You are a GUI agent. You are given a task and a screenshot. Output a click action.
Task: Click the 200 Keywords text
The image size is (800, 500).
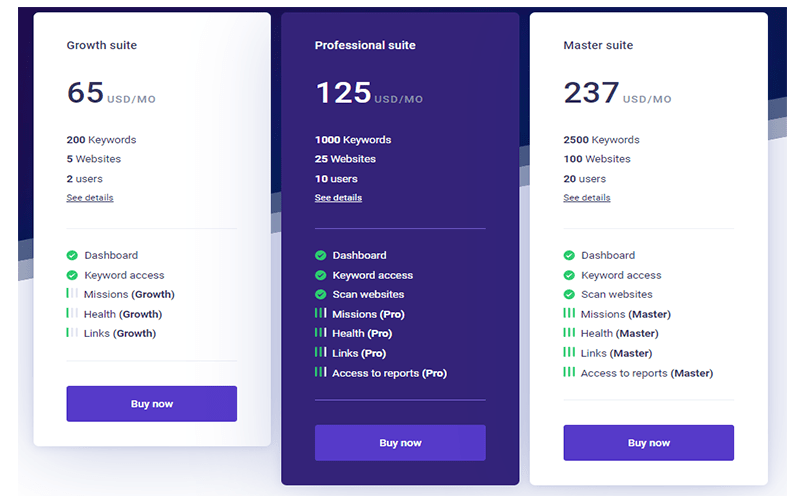[101, 140]
